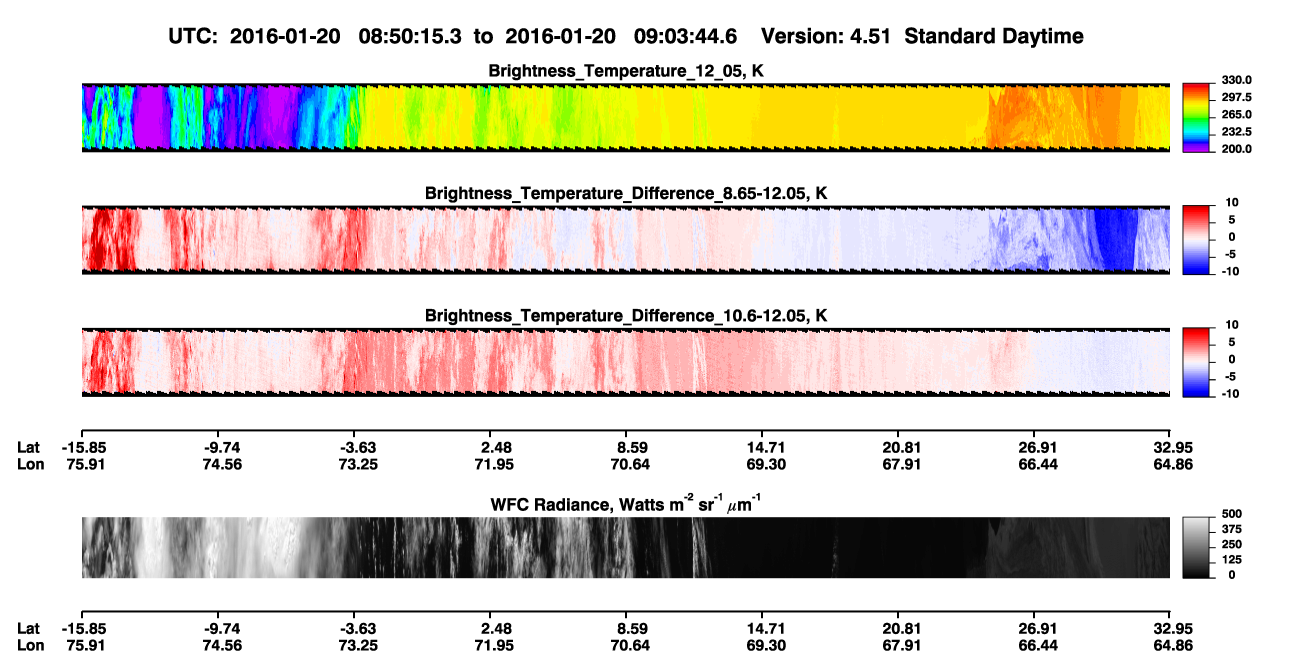Click longitude '64.86' under the 10.6-12.05 panel
1300x667 pixels.
click(1173, 464)
